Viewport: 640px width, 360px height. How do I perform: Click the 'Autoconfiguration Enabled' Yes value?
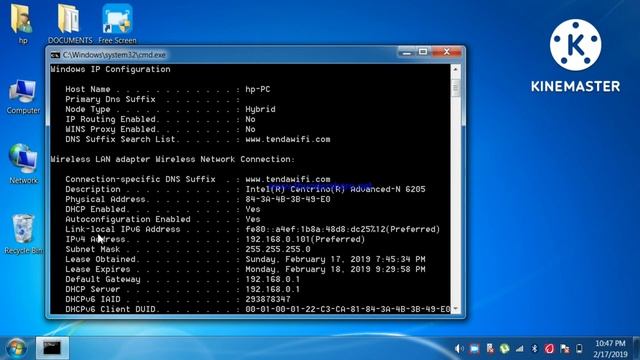pos(253,219)
